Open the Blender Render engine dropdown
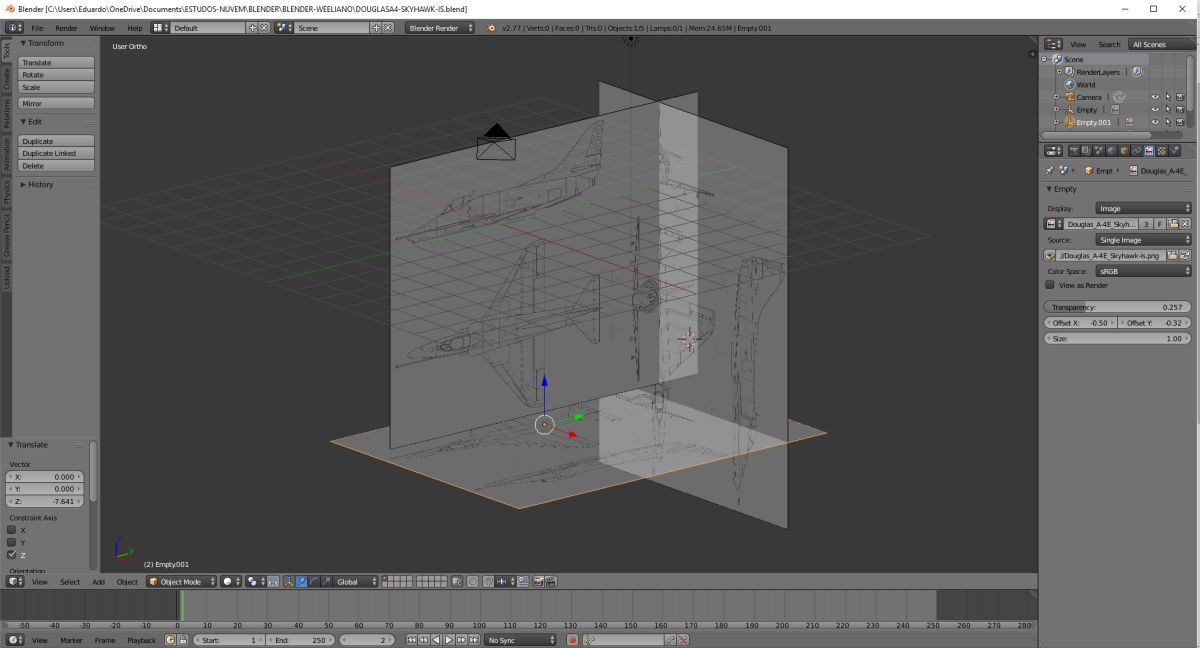The image size is (1200, 648). point(439,28)
